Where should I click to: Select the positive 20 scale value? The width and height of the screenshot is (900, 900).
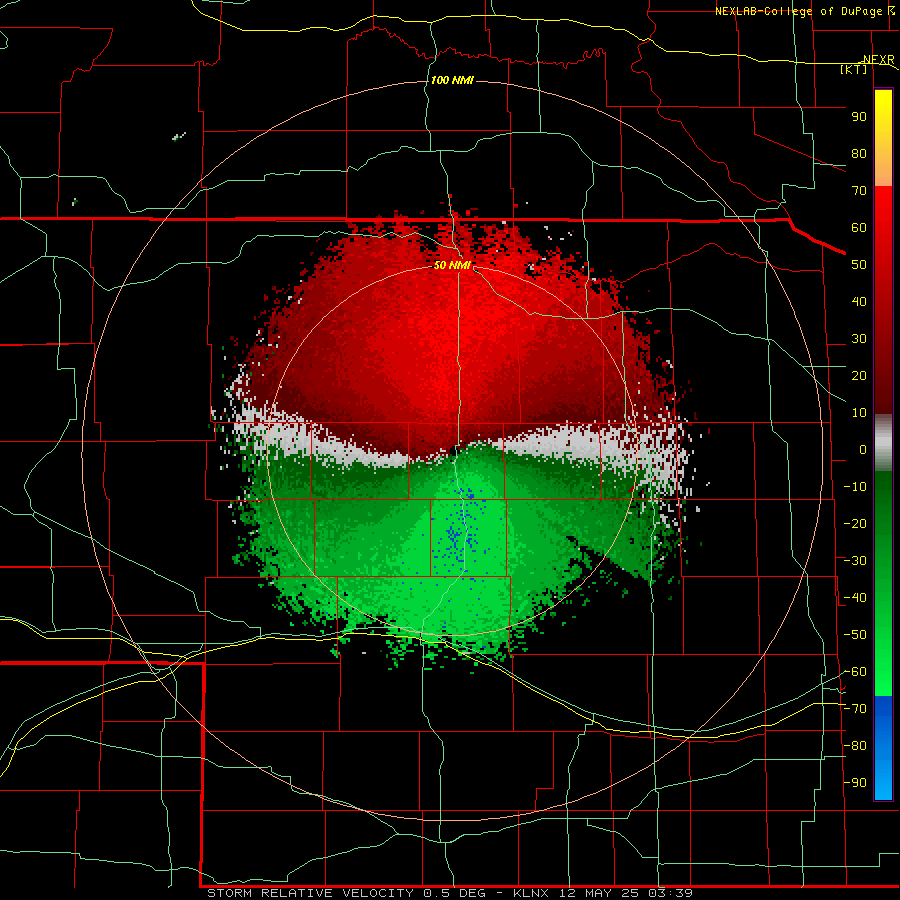pos(859,376)
